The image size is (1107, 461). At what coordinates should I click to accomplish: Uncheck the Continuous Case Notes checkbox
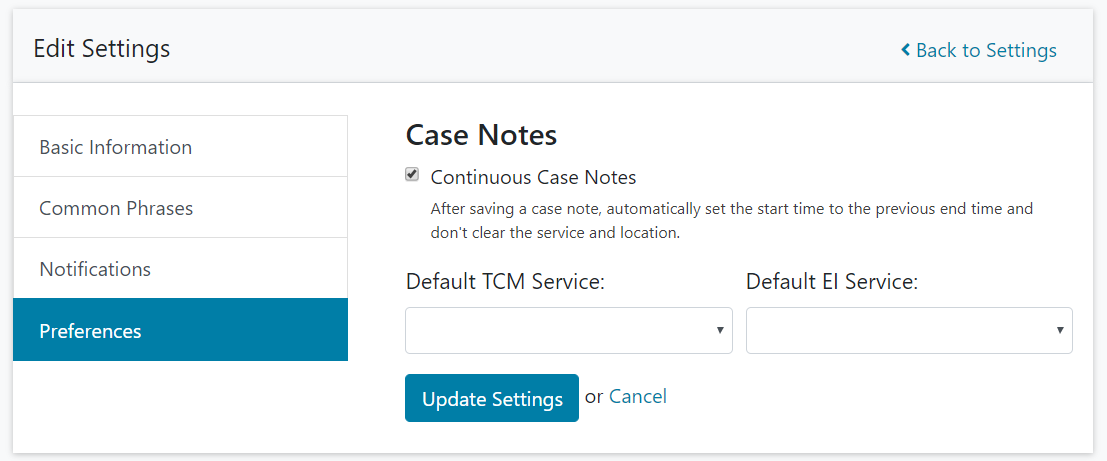(412, 175)
